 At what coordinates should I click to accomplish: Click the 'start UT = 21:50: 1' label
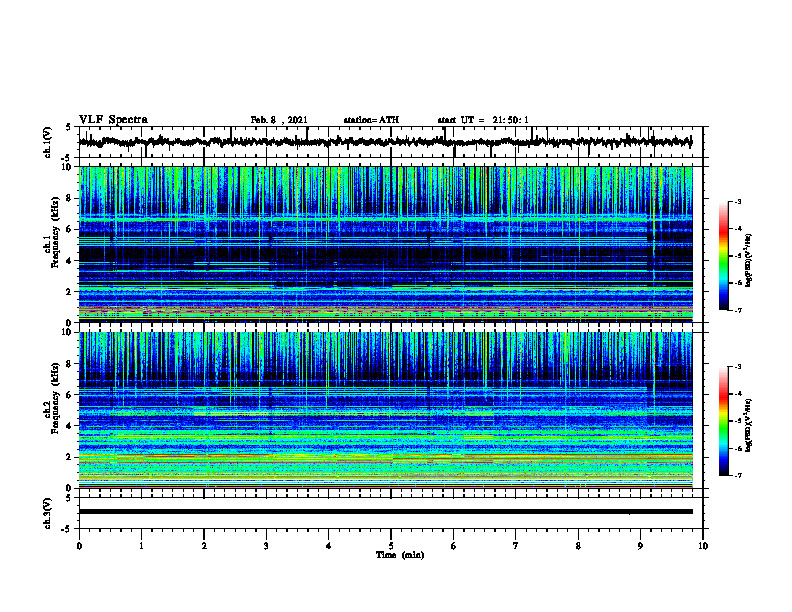[x=483, y=120]
